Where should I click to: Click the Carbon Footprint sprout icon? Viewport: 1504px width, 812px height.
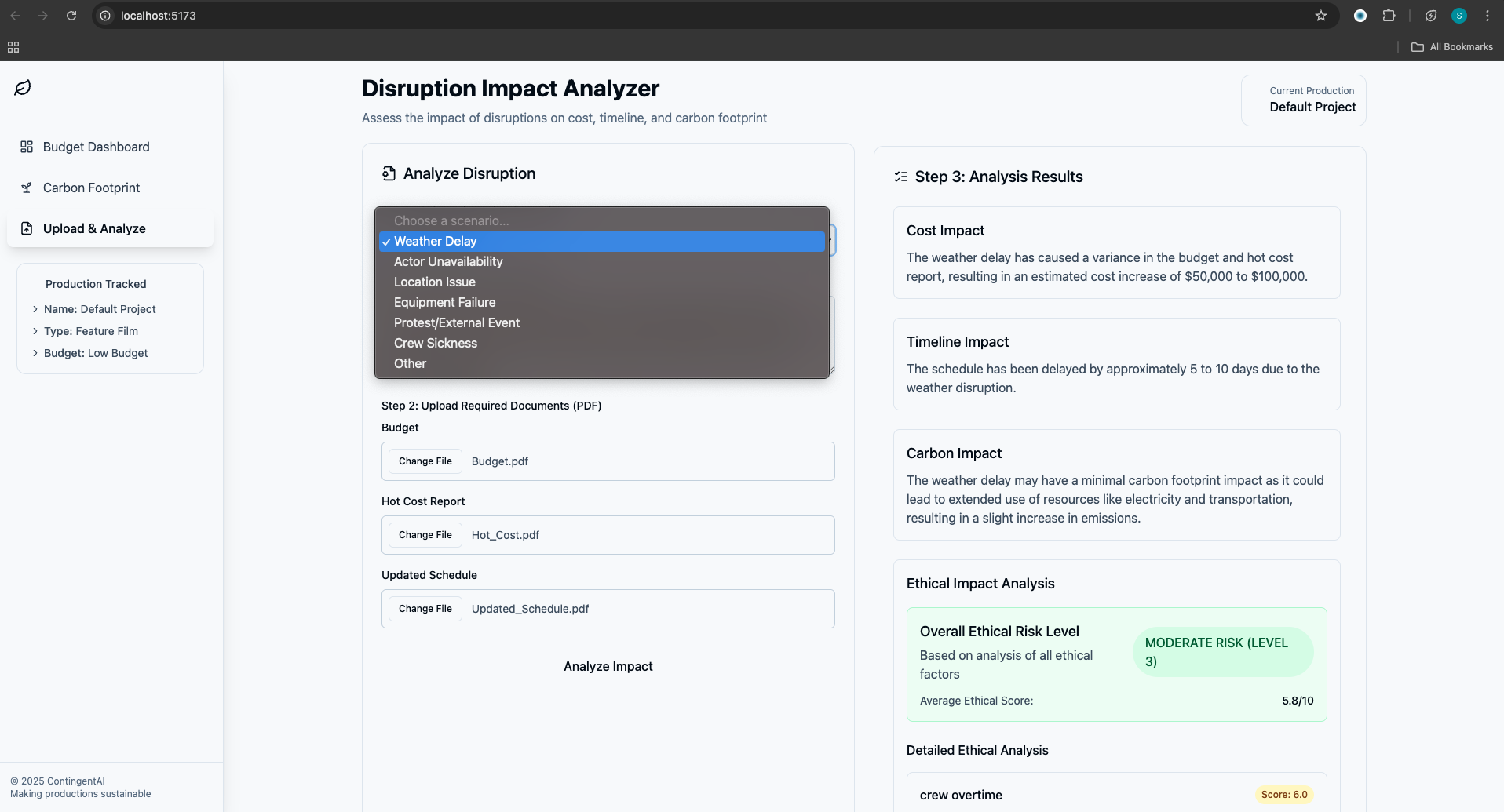(x=27, y=188)
